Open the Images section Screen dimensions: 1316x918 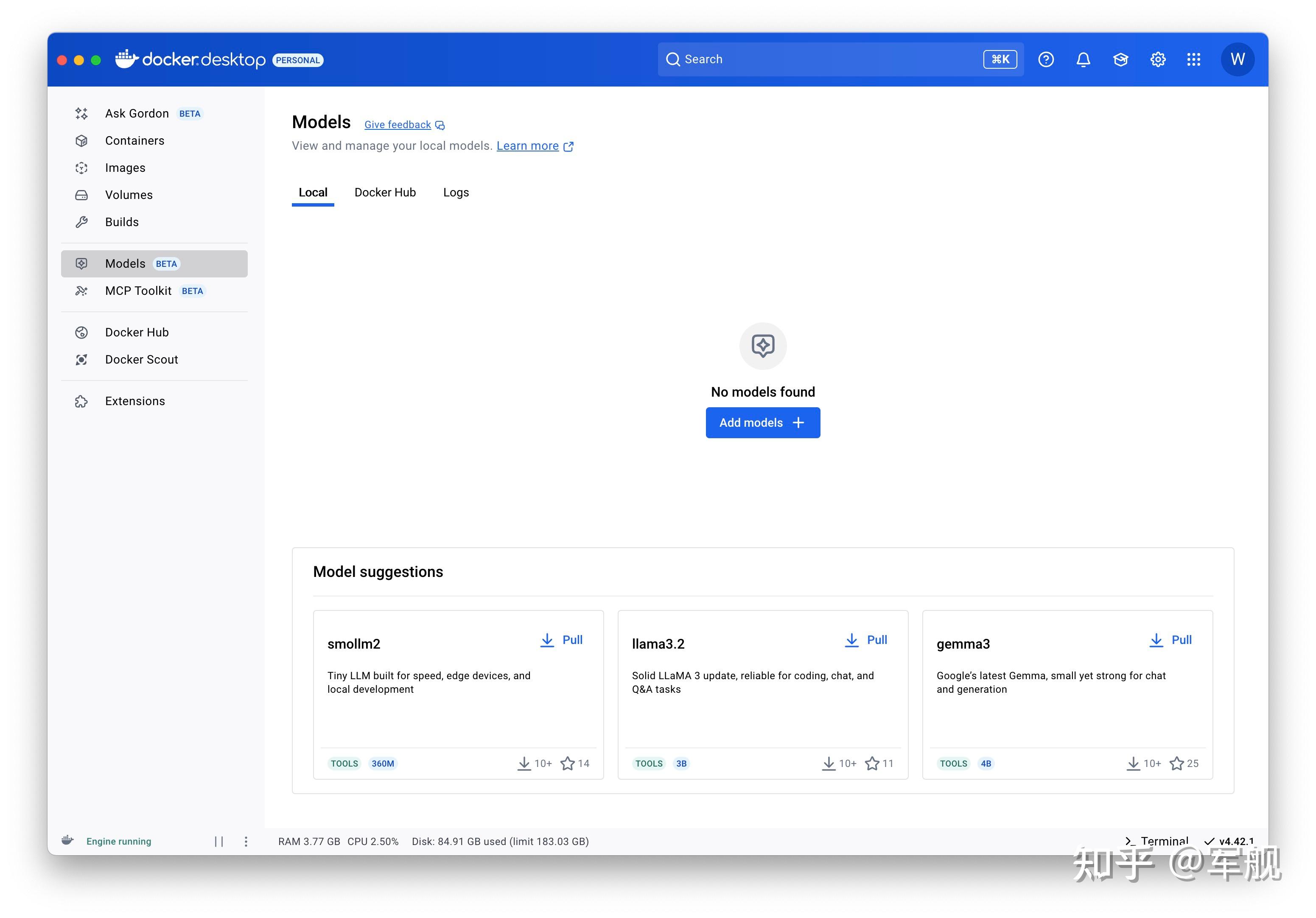coord(124,167)
